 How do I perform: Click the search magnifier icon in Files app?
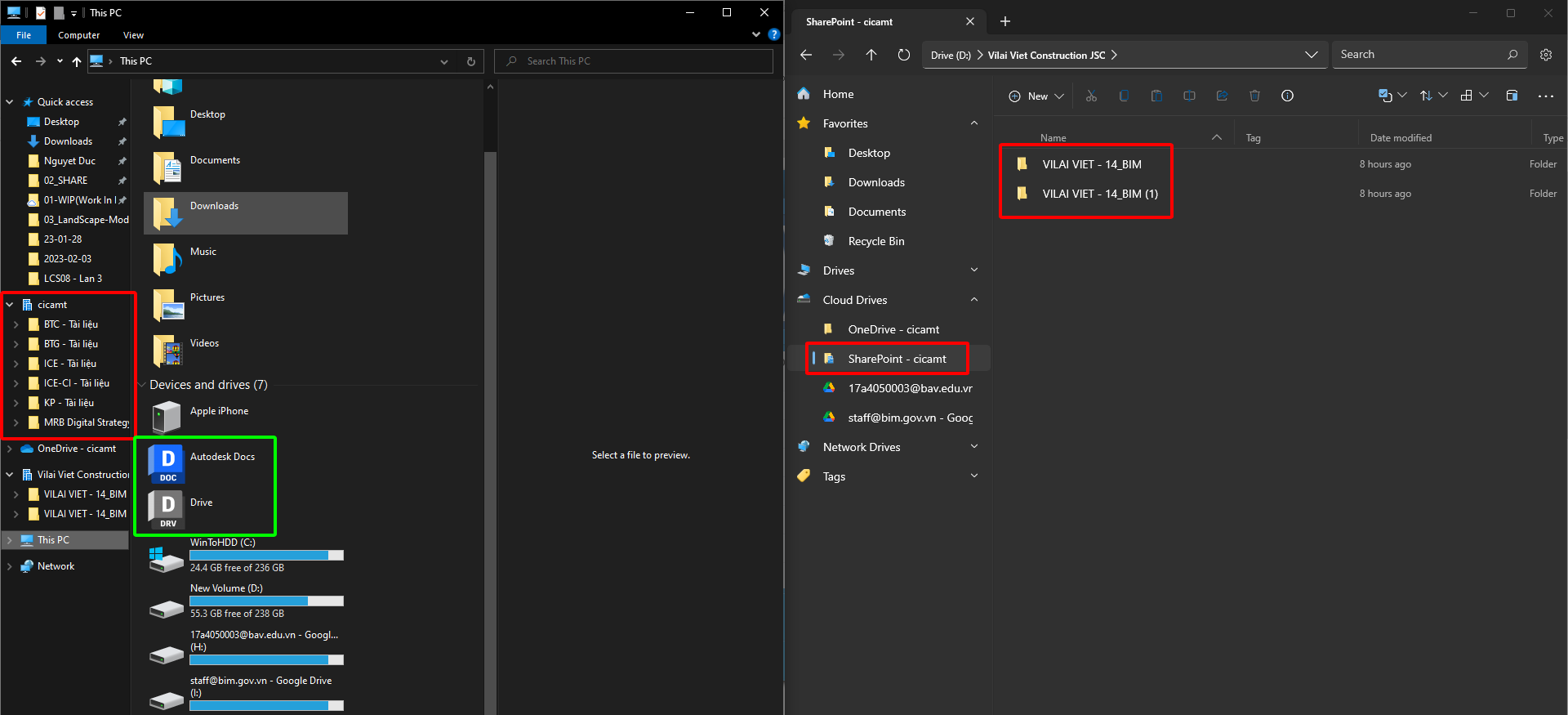click(1512, 55)
